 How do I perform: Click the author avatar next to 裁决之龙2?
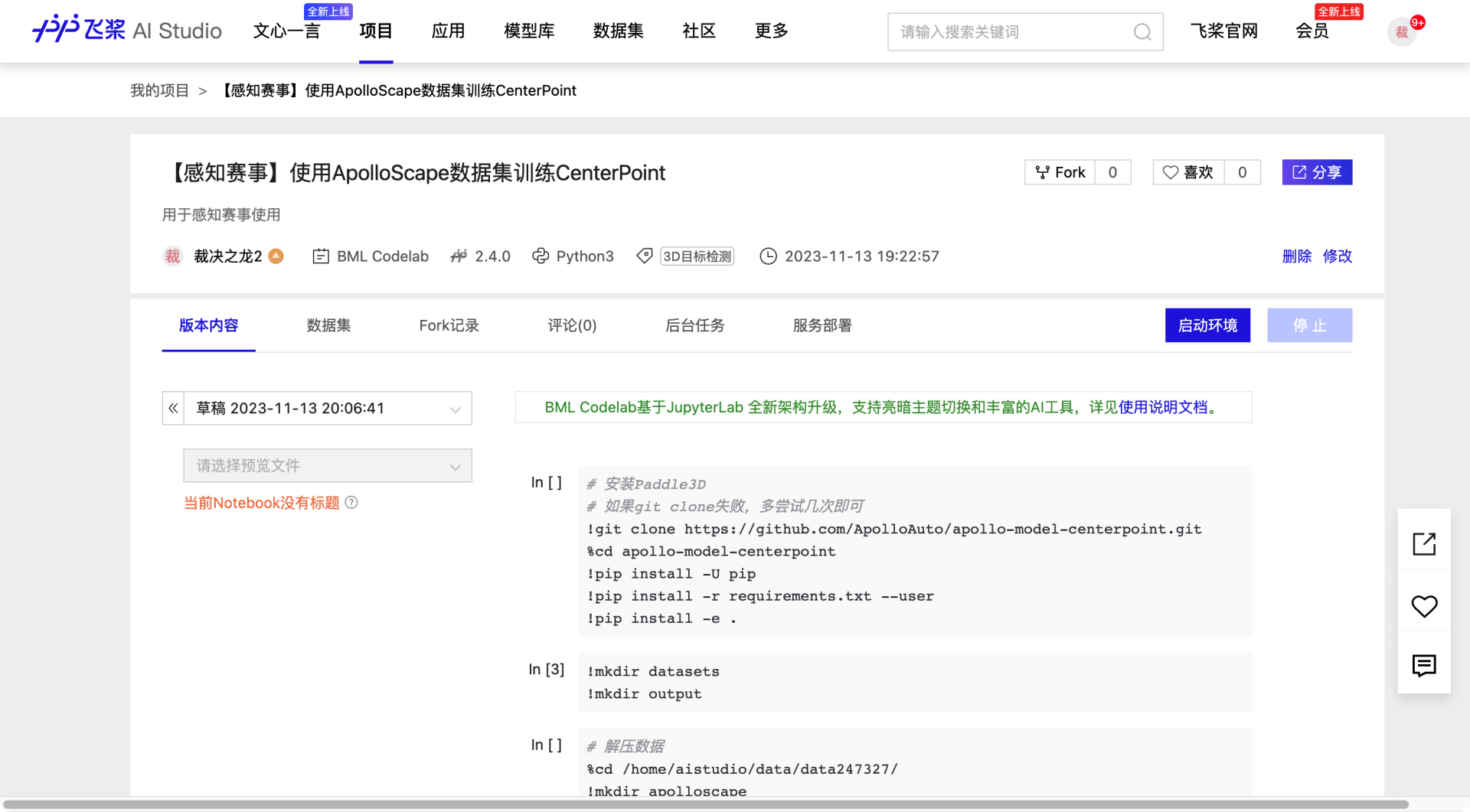[172, 256]
